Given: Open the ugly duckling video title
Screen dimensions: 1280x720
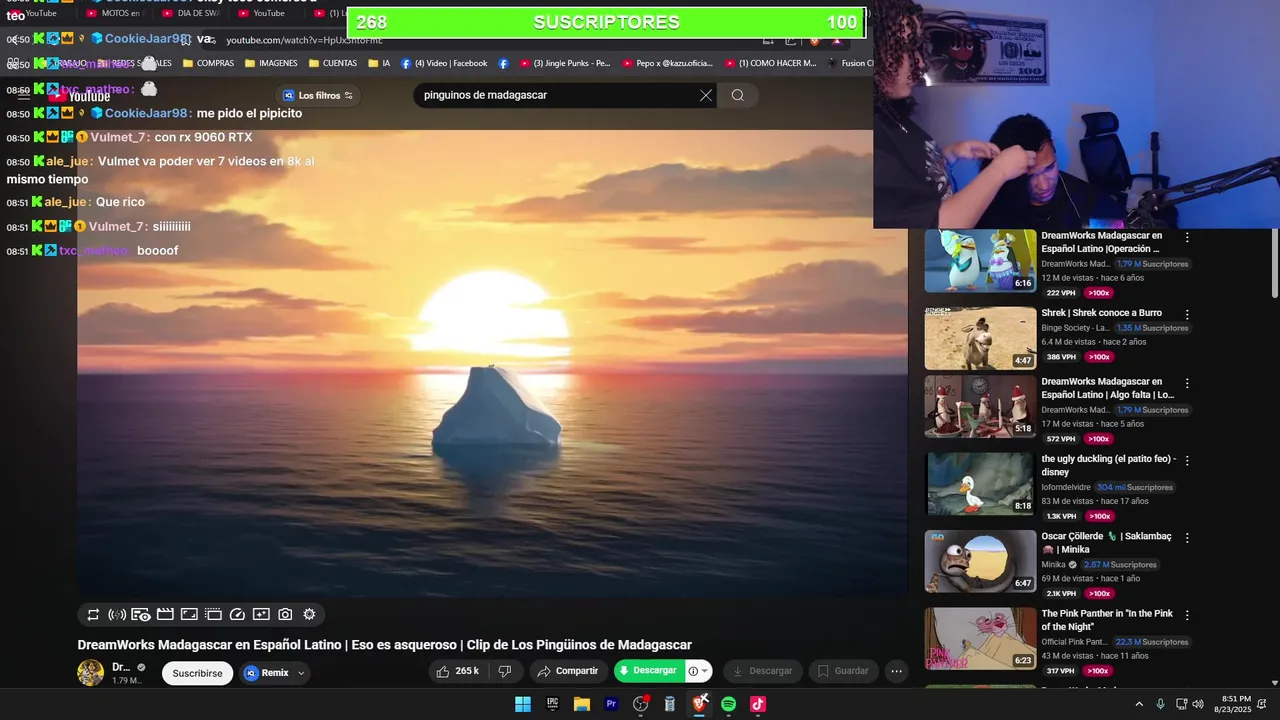Looking at the screenshot, I should click(x=1108, y=465).
